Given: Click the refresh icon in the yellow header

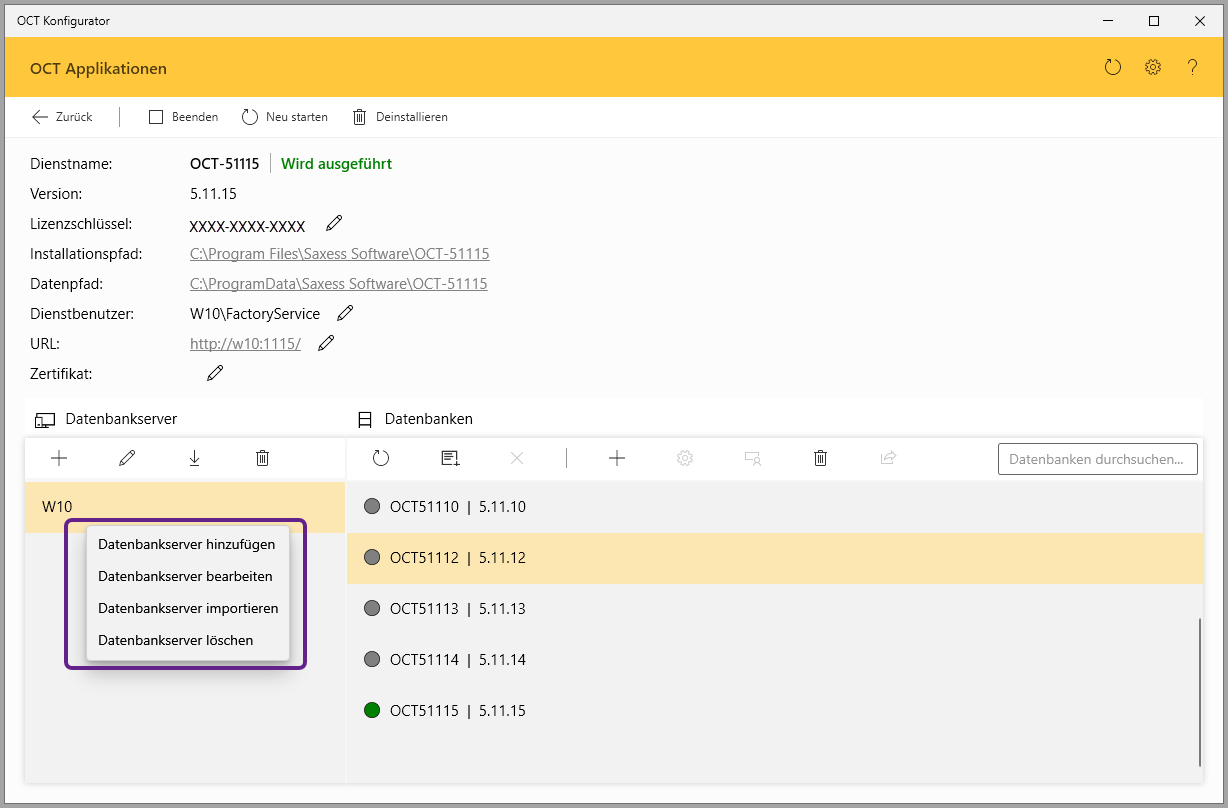Looking at the screenshot, I should [x=1113, y=68].
